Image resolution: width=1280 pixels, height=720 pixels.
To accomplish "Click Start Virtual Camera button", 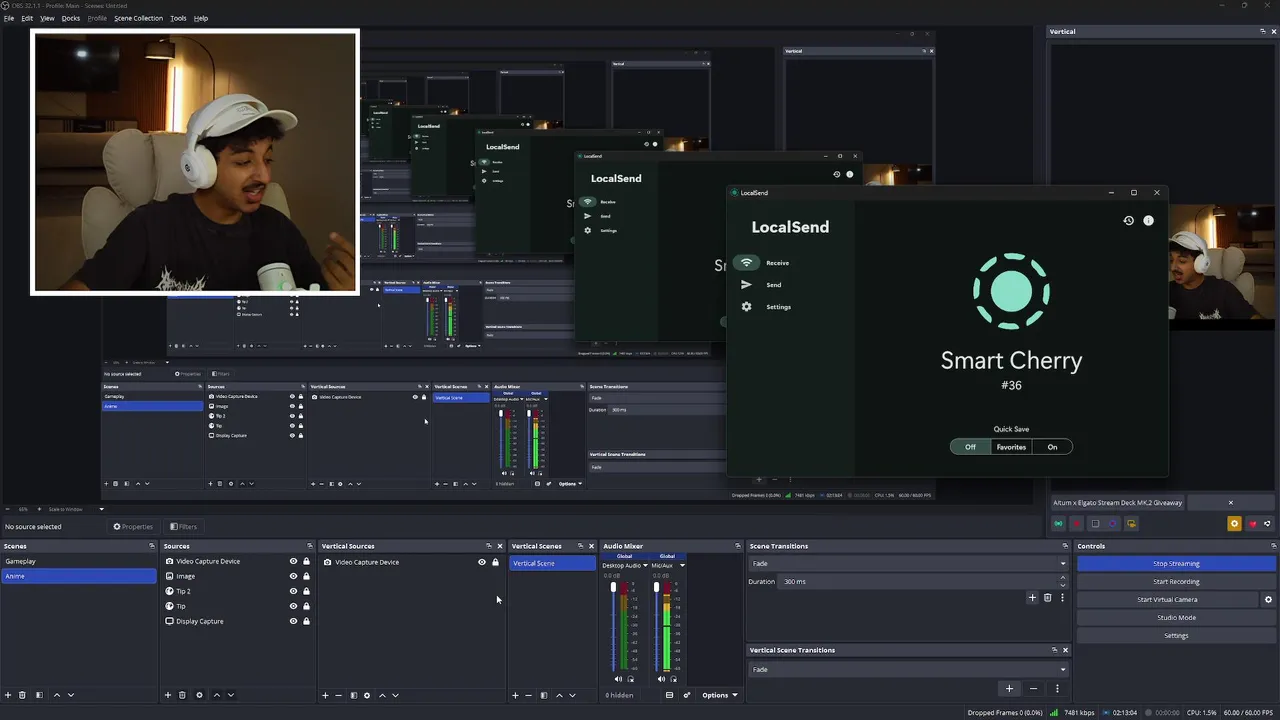I will click(1167, 600).
